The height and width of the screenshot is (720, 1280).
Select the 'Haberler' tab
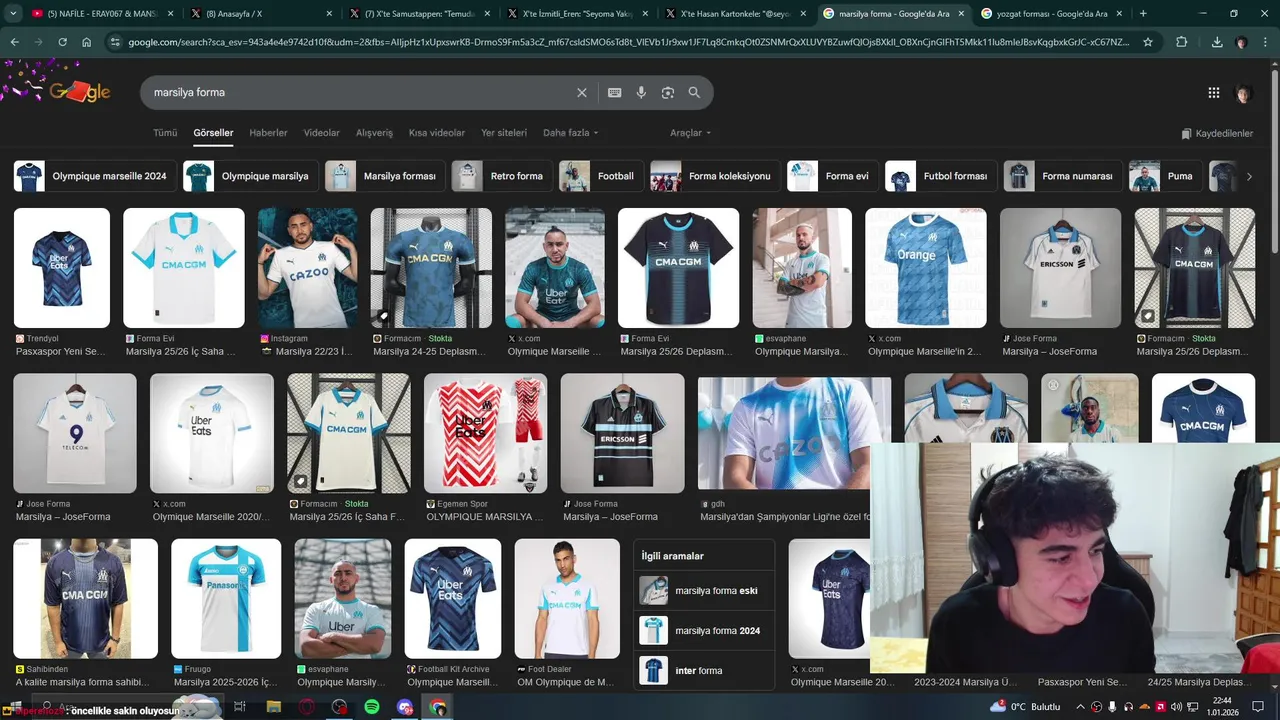(268, 133)
